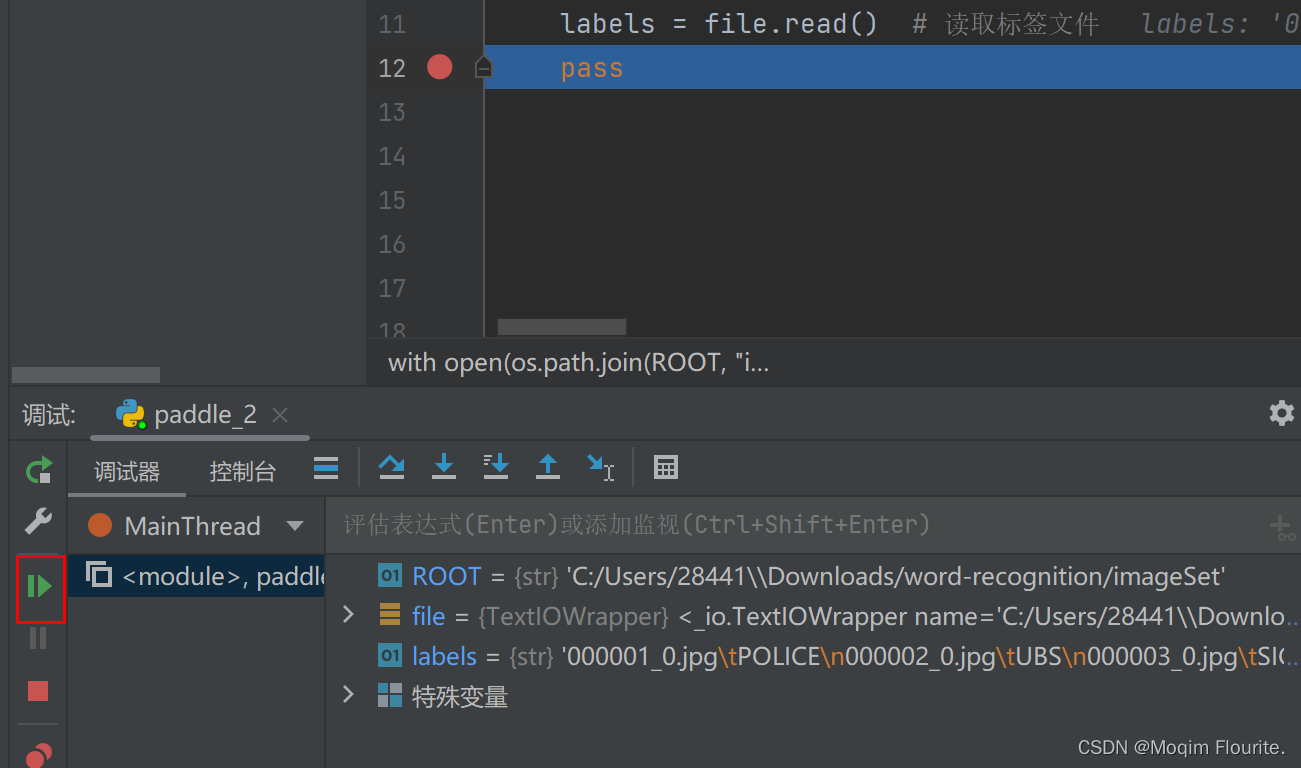Click 'labels = file.read()' code on line 11

719,24
